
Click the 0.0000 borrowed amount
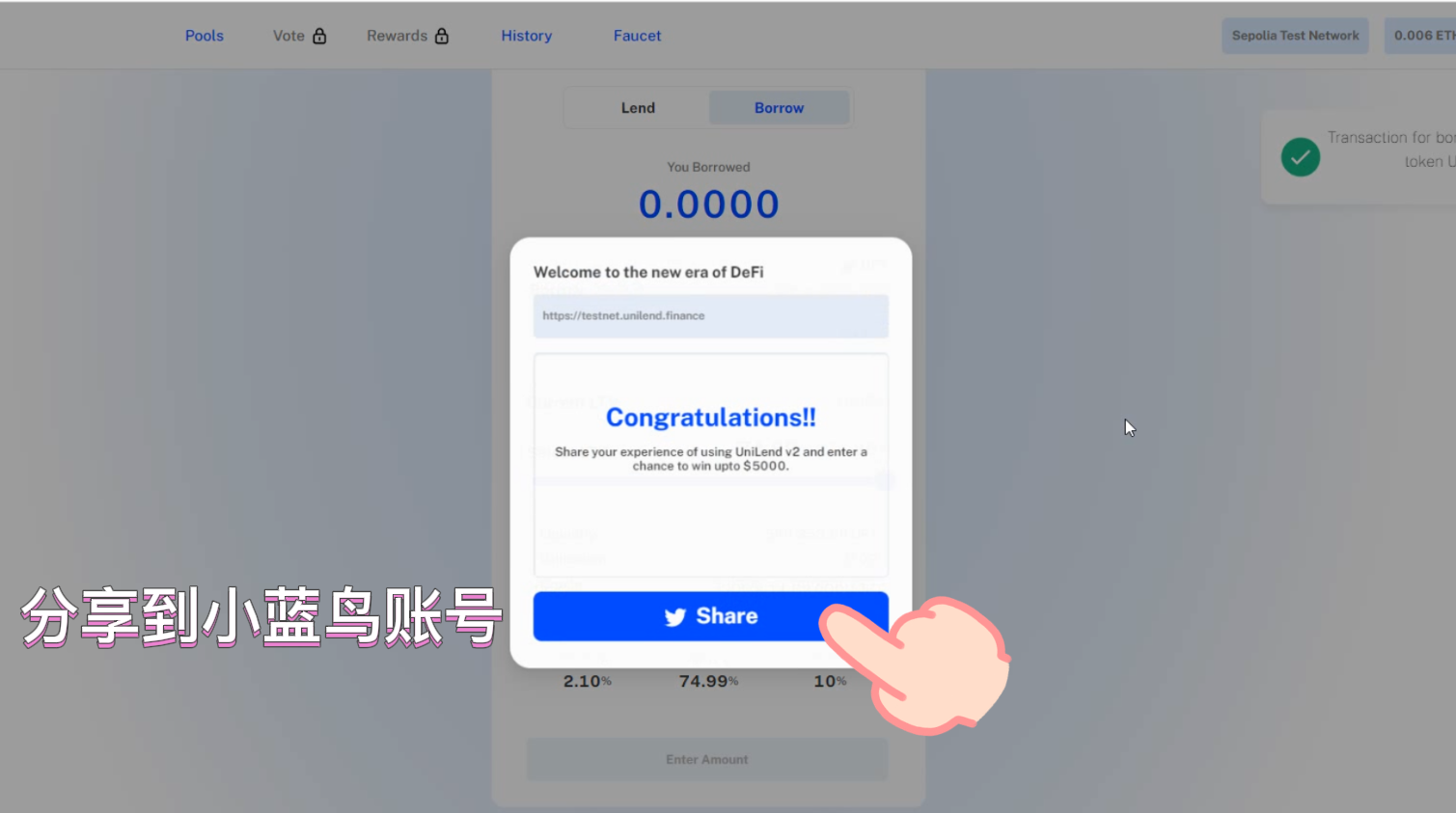[709, 204]
